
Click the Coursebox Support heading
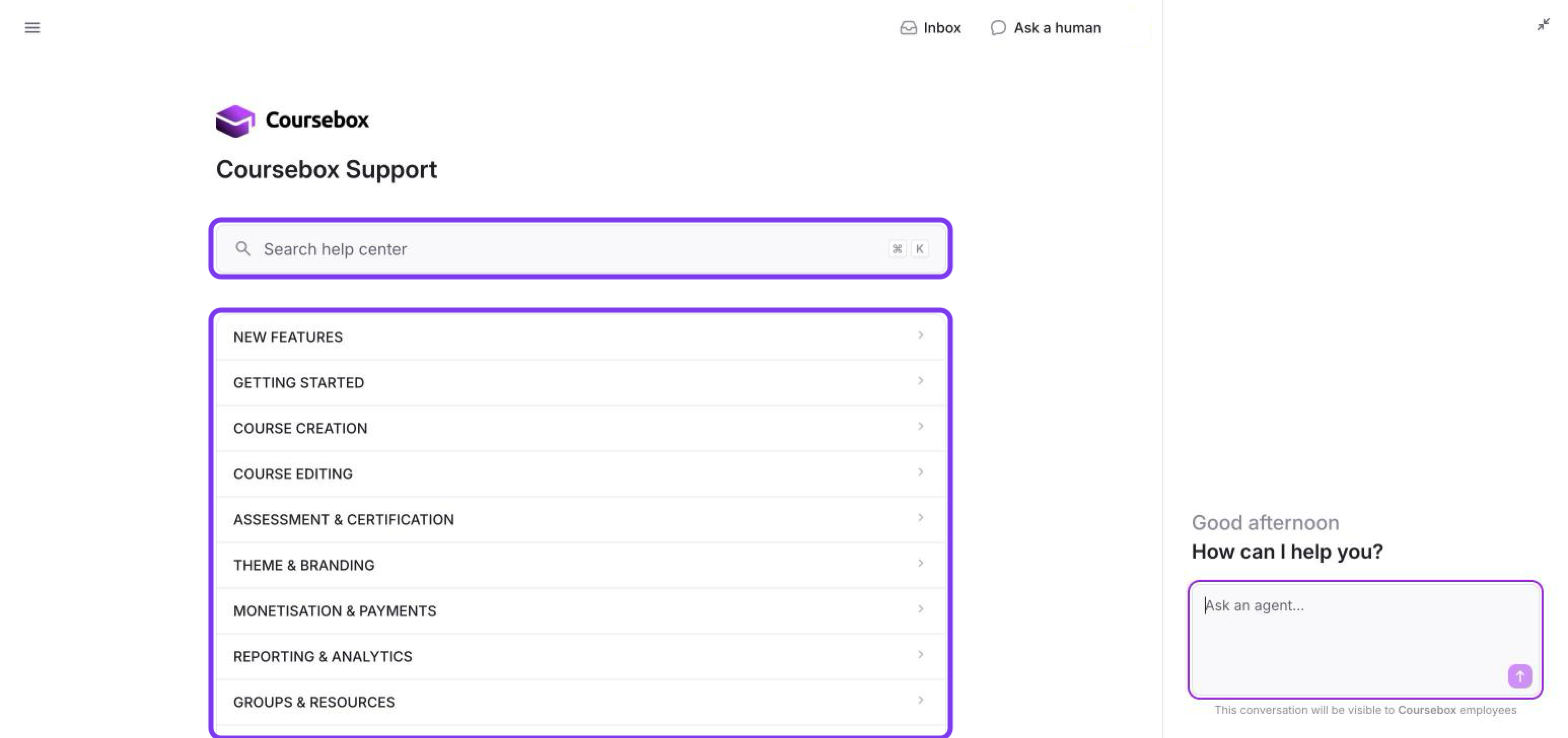click(326, 170)
